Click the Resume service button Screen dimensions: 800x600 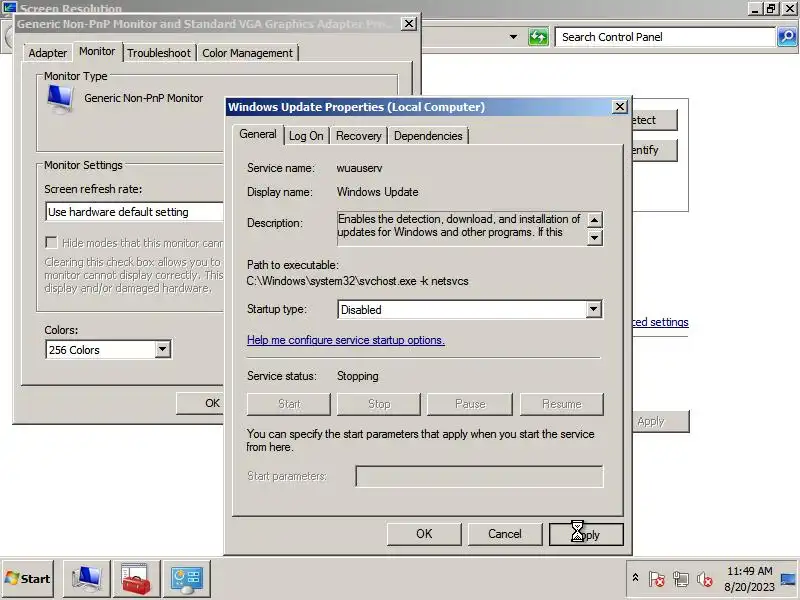[562, 404]
